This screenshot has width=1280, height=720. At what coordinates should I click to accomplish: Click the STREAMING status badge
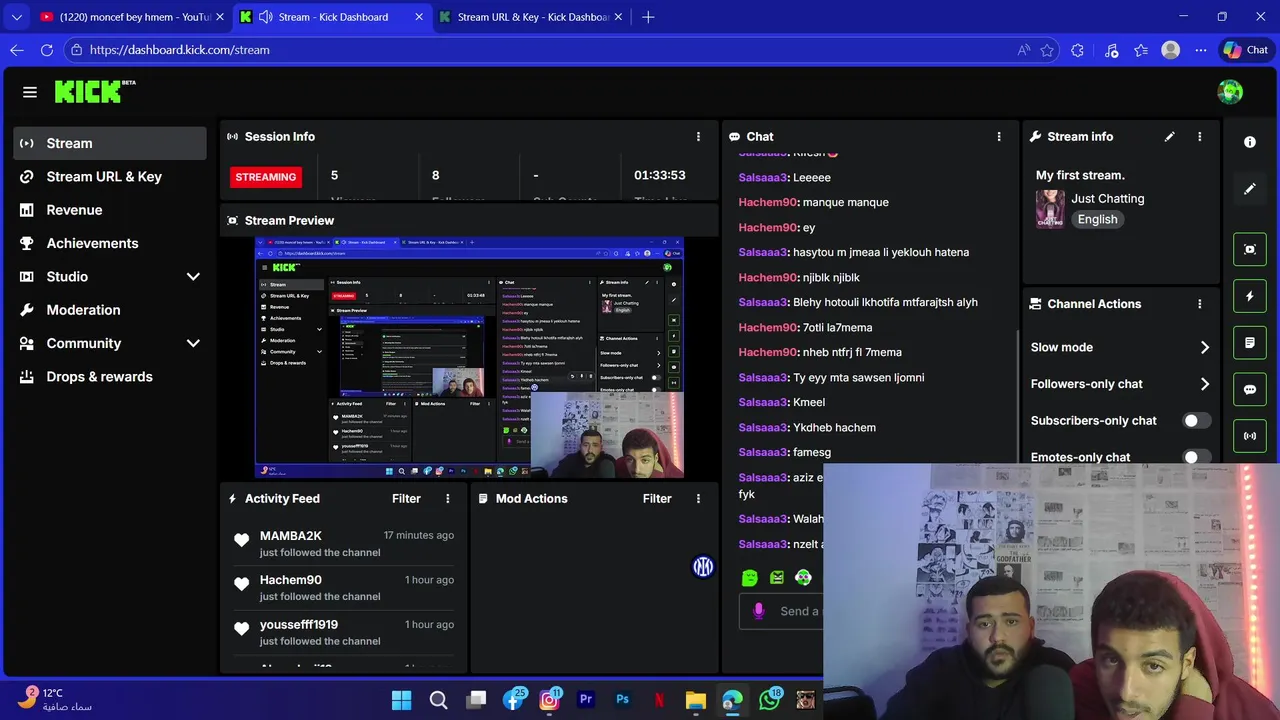click(x=266, y=177)
